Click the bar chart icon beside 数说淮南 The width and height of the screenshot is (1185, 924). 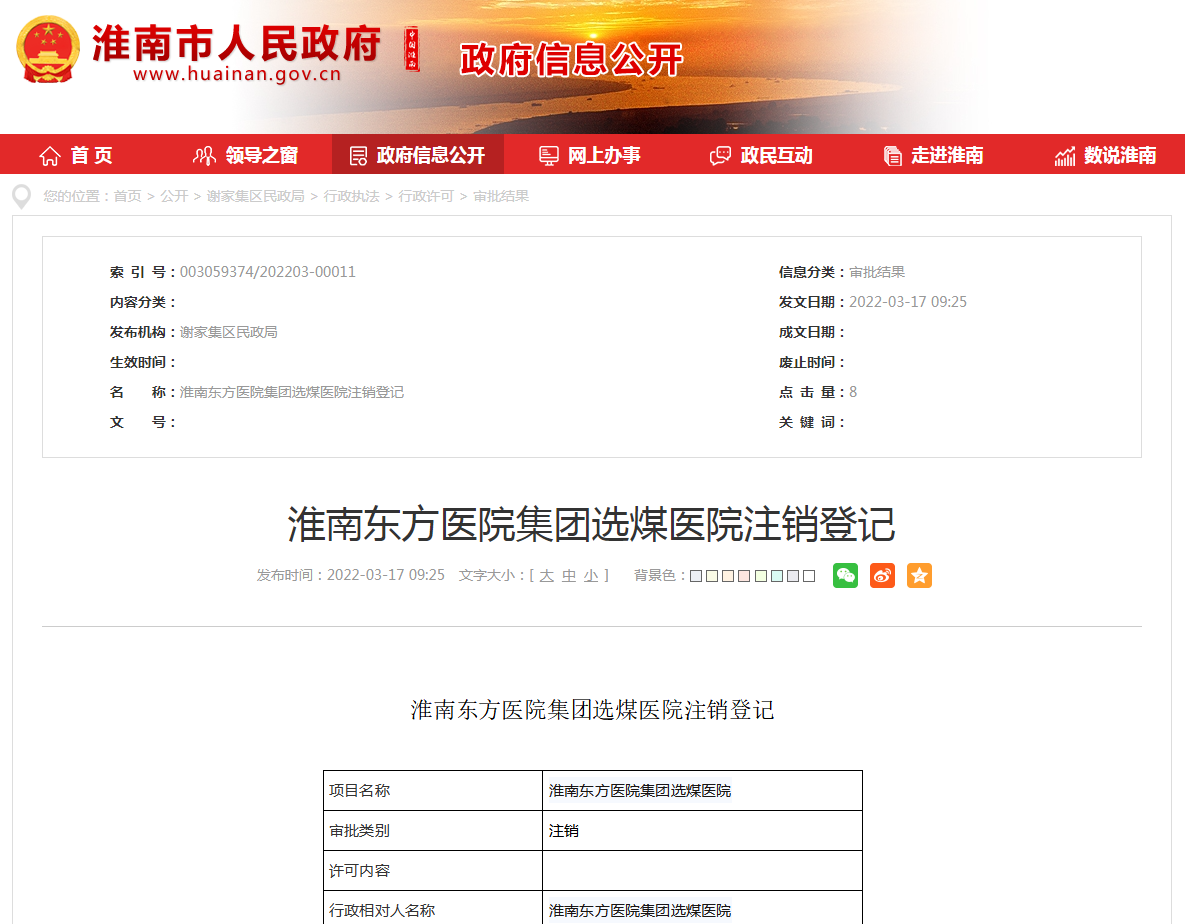(1064, 155)
